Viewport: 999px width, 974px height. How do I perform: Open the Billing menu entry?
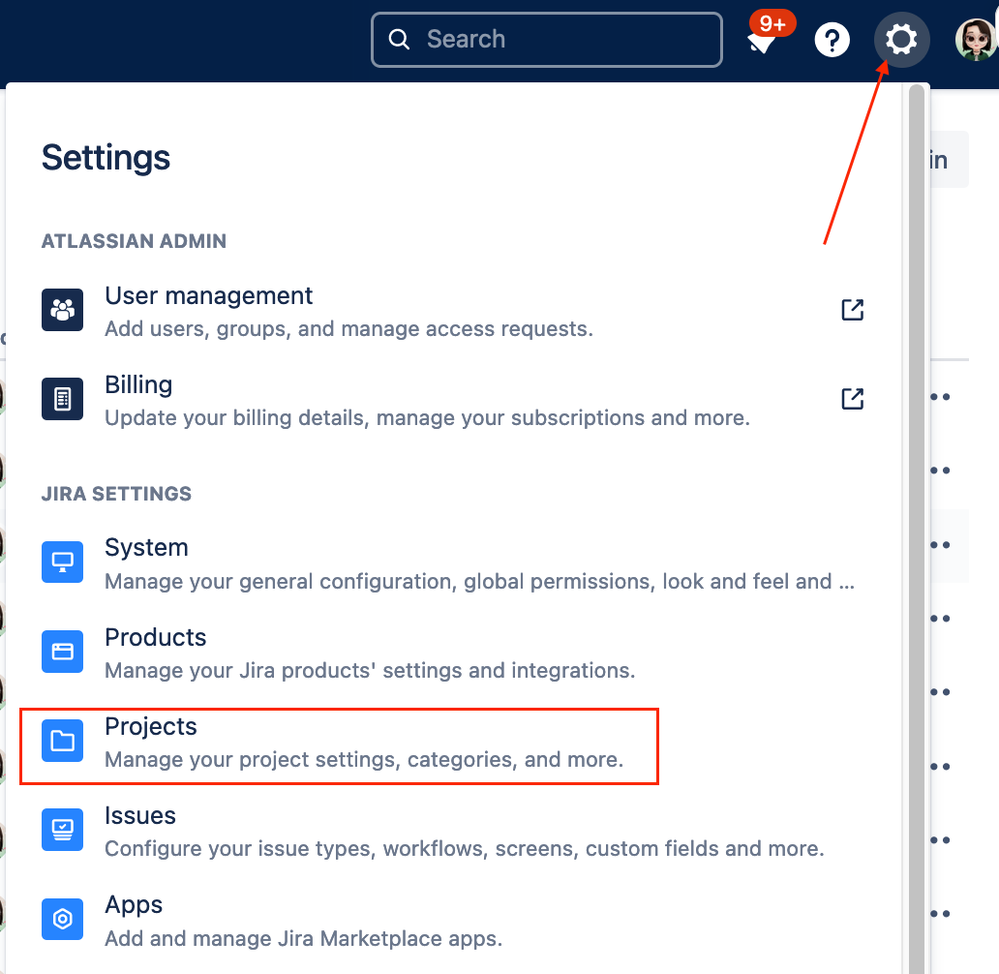click(453, 400)
